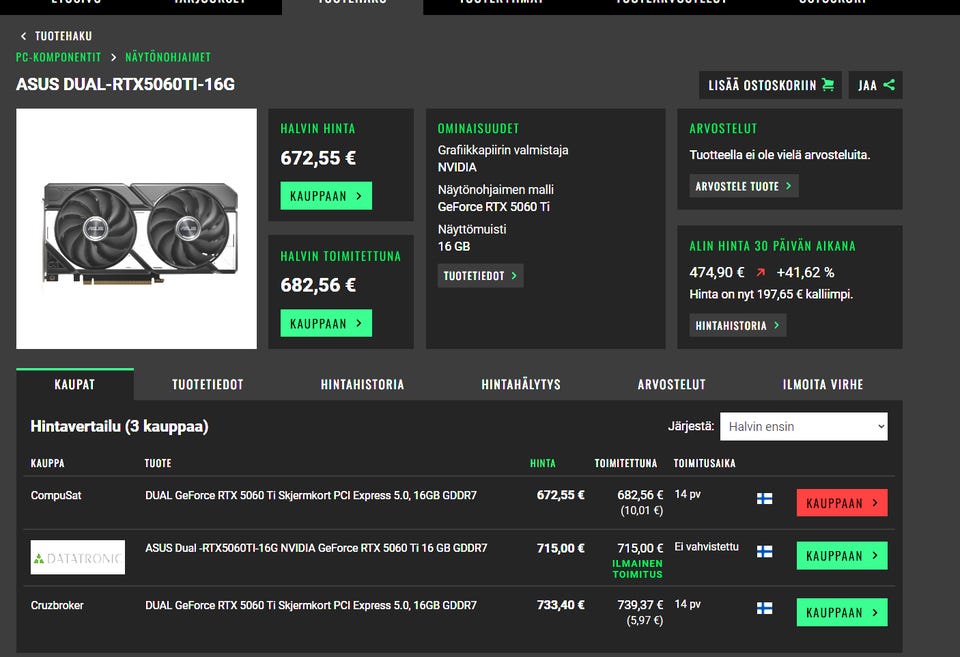Click Kauppaan button for Cruzbroker
This screenshot has width=960, height=657.
[x=842, y=612]
